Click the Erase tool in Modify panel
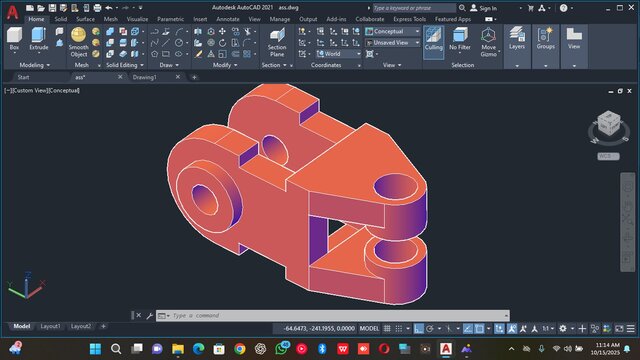The width and height of the screenshot is (640, 360). (x=198, y=53)
